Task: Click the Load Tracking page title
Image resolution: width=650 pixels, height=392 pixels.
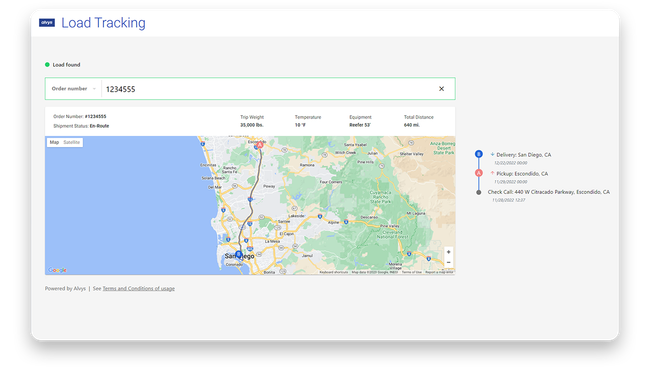Action: click(103, 23)
